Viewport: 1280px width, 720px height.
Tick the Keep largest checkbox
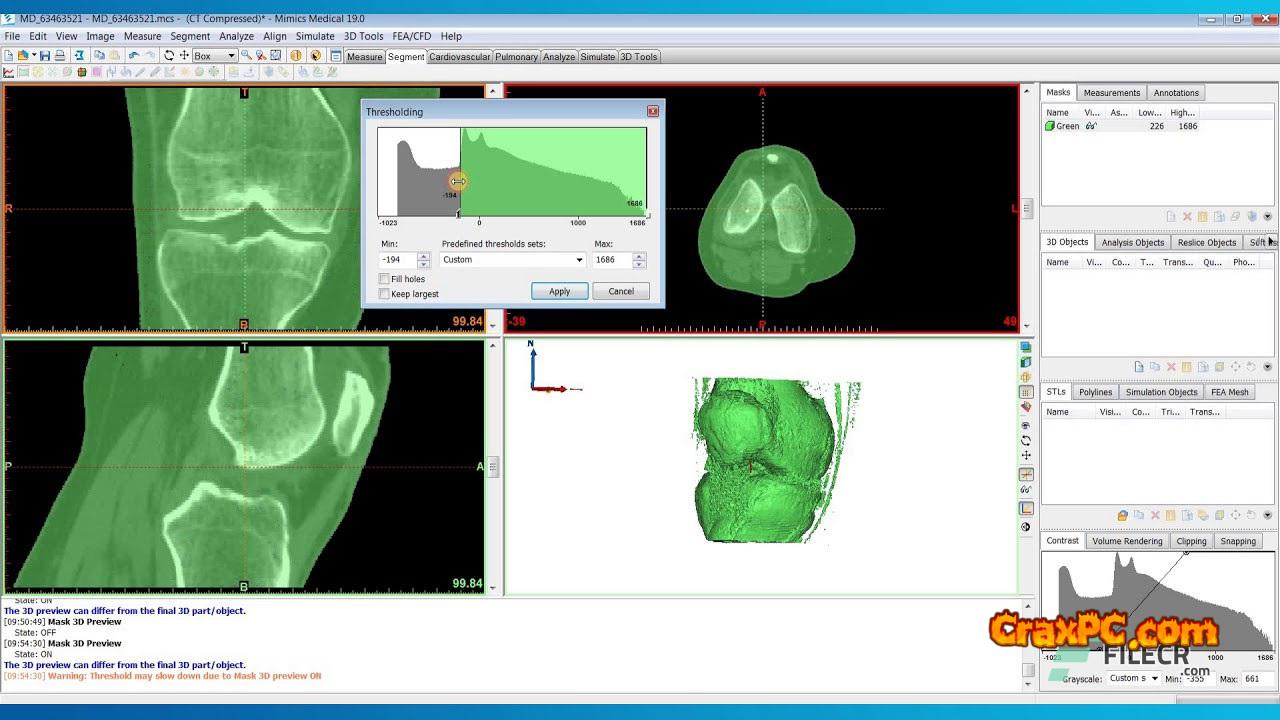click(x=385, y=294)
